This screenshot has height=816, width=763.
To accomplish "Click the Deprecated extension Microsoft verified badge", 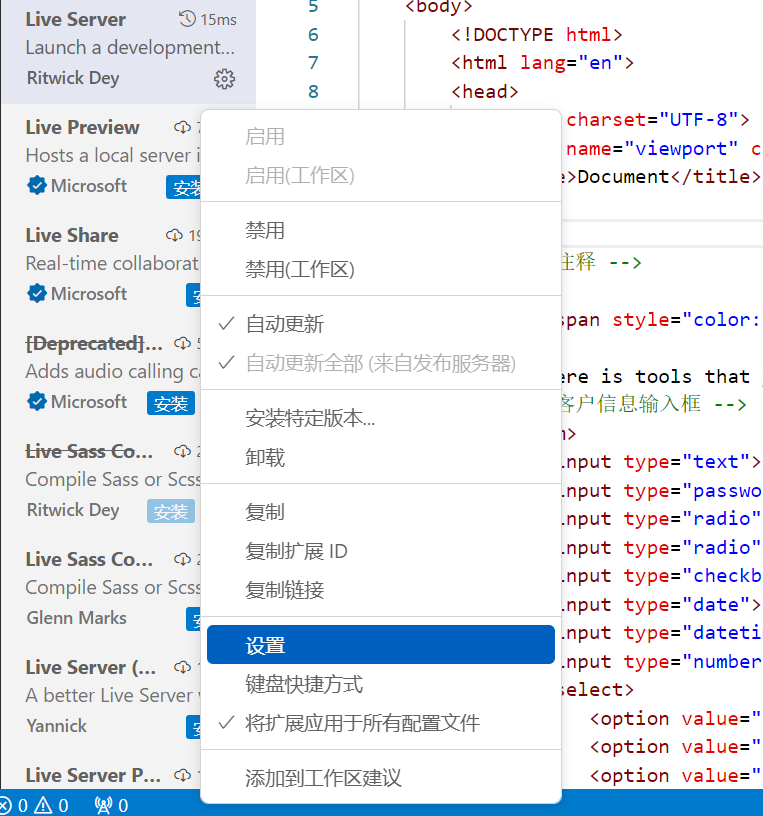I will pos(37,402).
